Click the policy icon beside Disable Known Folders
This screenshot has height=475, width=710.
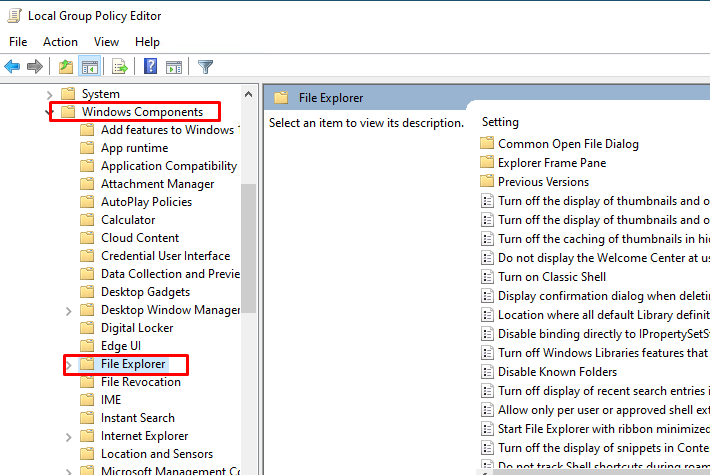(x=487, y=372)
